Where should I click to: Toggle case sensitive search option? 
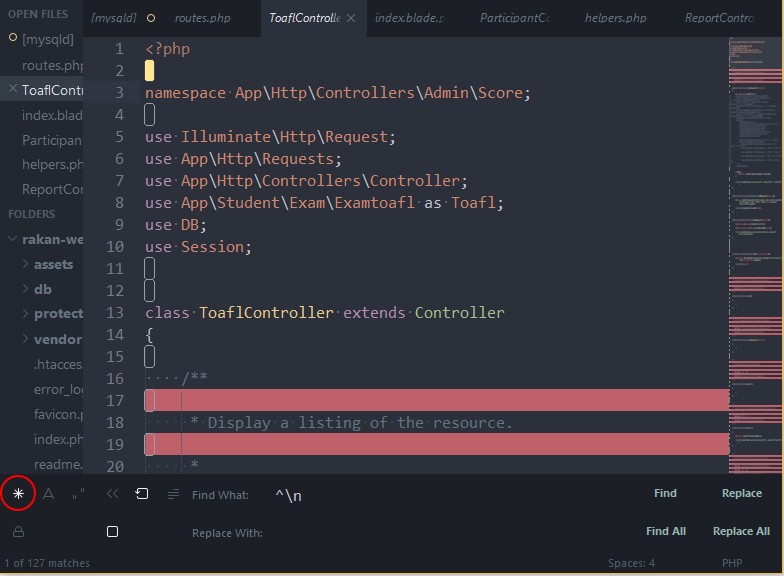coord(48,494)
